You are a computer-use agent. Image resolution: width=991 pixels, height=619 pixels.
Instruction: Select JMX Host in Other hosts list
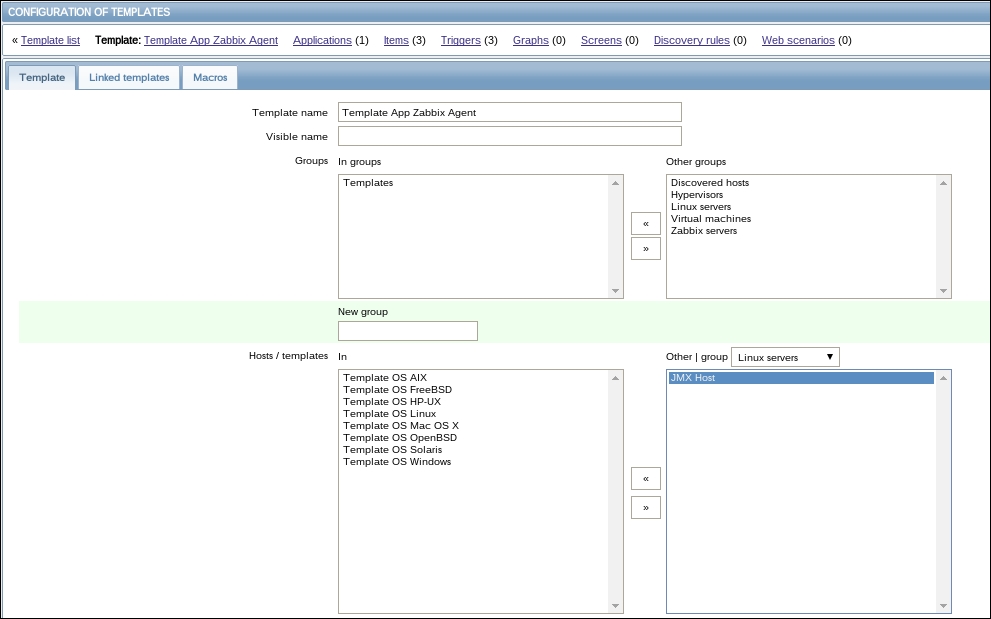point(693,378)
